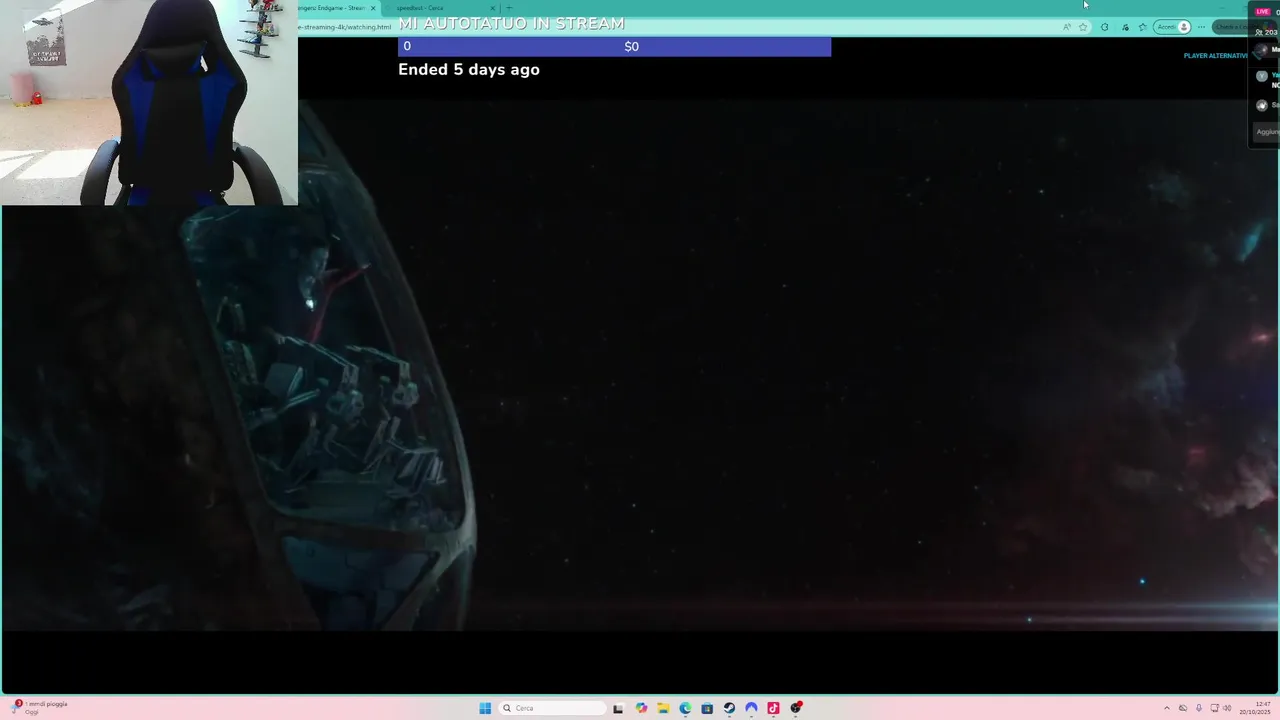Image resolution: width=1280 pixels, height=720 pixels.
Task: Show hidden system tray icons
Action: tap(1167, 708)
